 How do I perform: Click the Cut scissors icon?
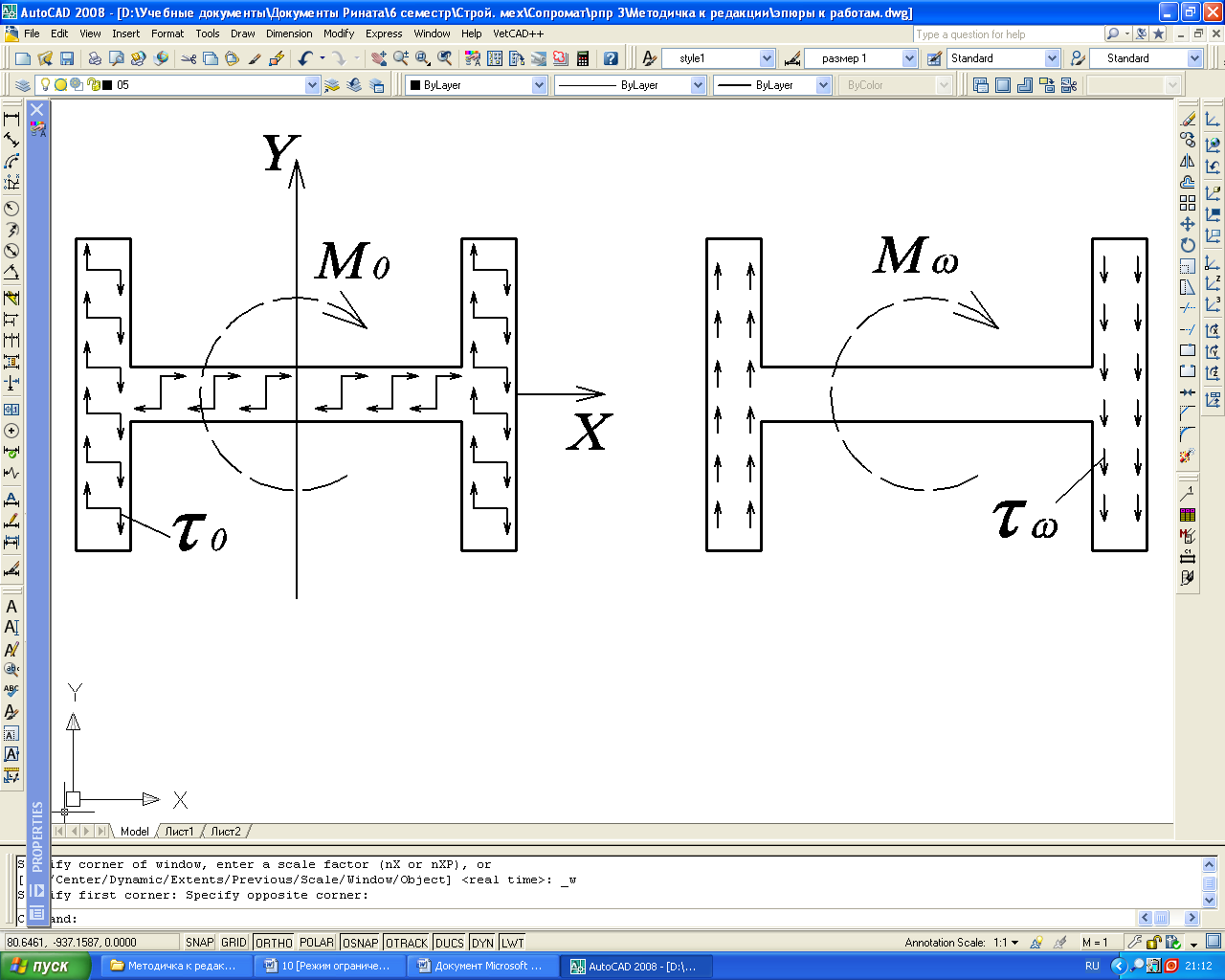[x=189, y=58]
